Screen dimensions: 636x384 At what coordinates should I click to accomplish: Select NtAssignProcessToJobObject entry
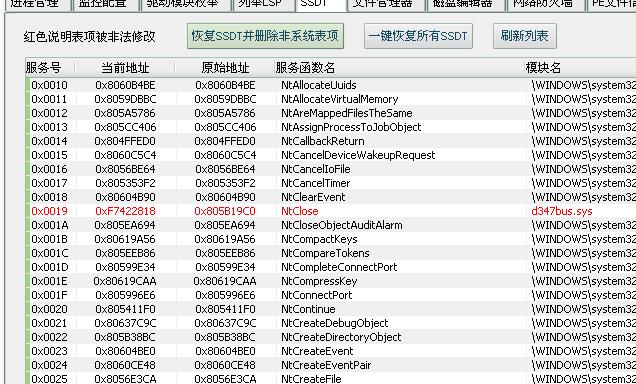pos(351,127)
